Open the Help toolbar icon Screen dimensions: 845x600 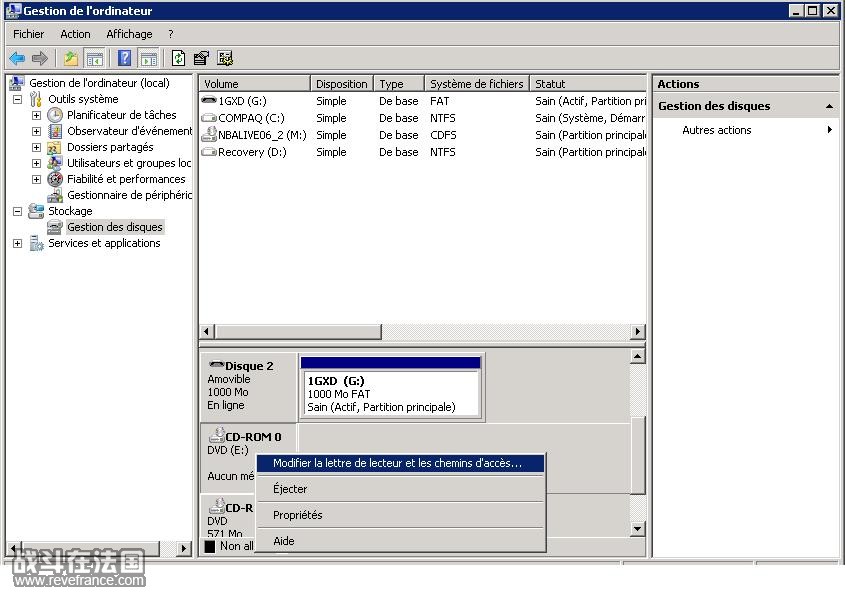124,58
